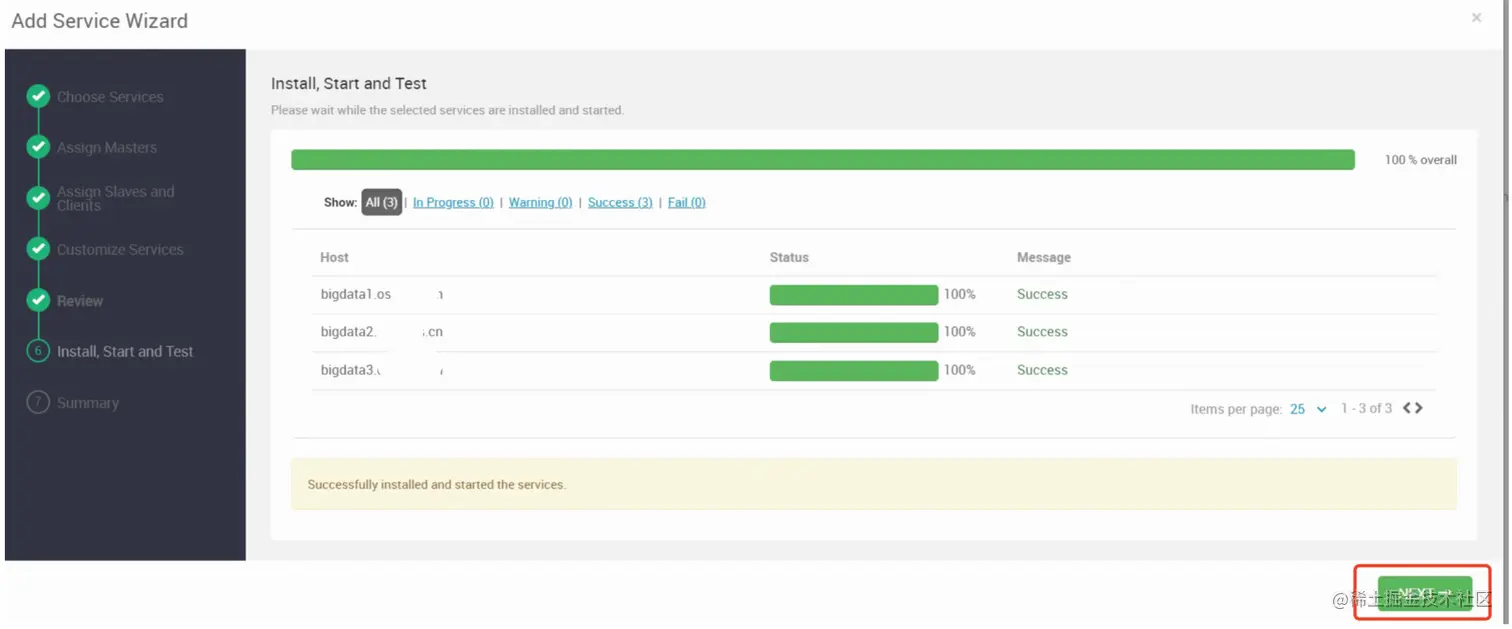Click bigdata1 host progress bar
This screenshot has height=629, width=1512.
pyautogui.click(x=854, y=294)
